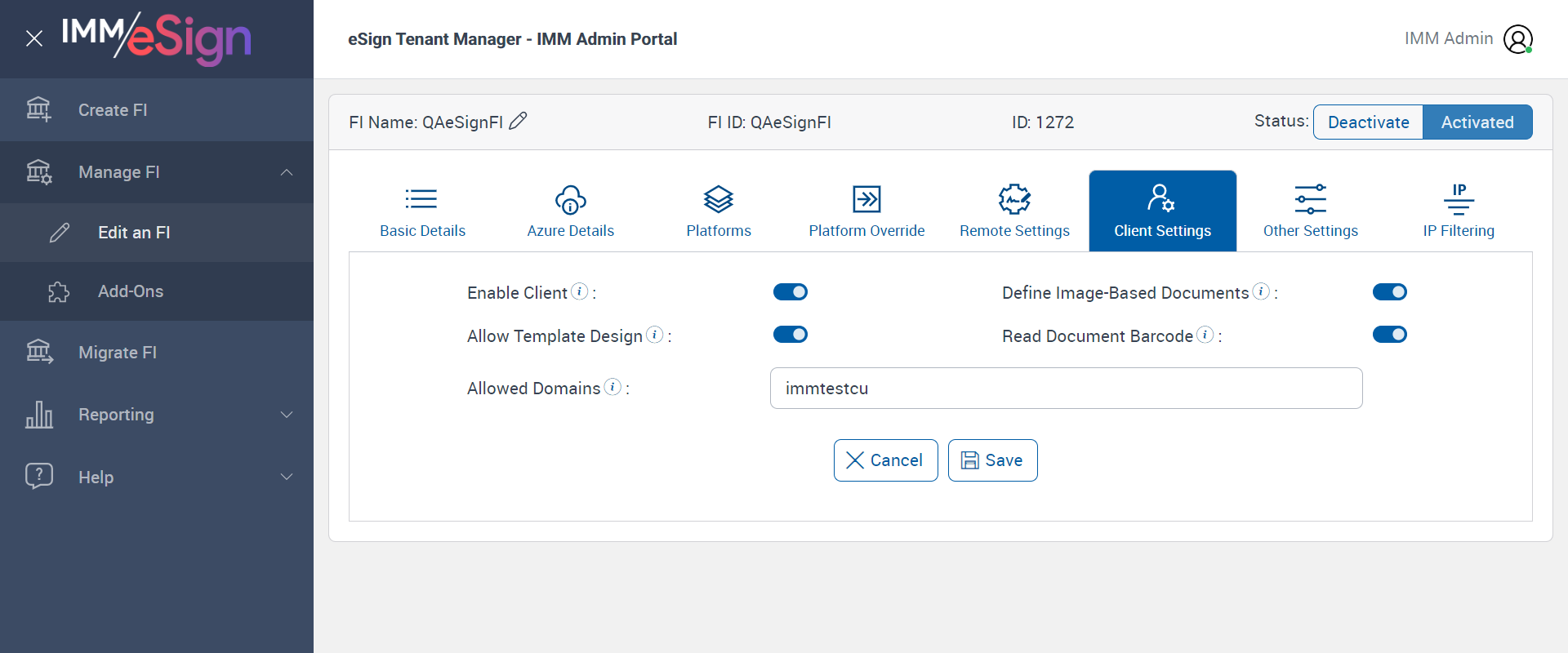Open the IP Filtering tab

(x=1458, y=211)
